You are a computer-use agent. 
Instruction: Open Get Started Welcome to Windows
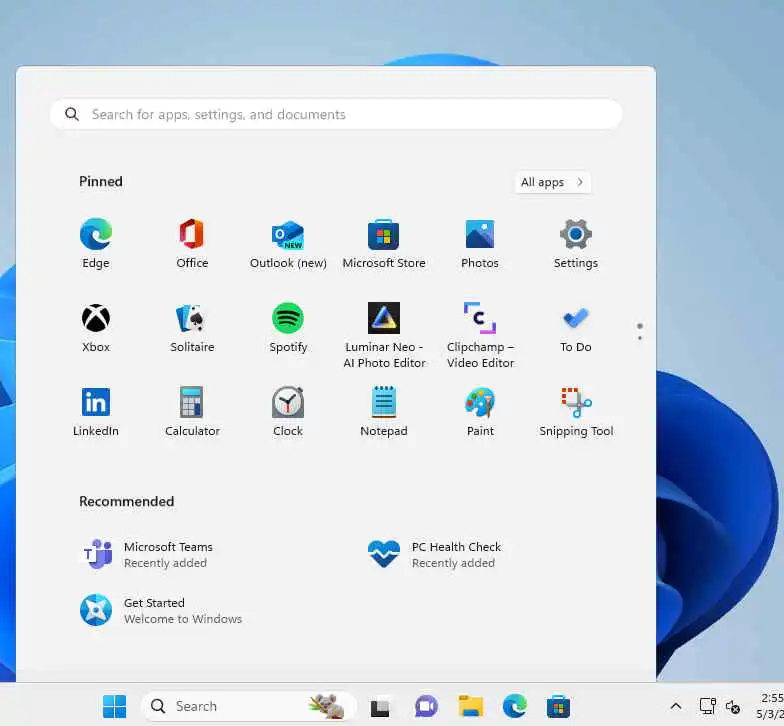point(161,610)
